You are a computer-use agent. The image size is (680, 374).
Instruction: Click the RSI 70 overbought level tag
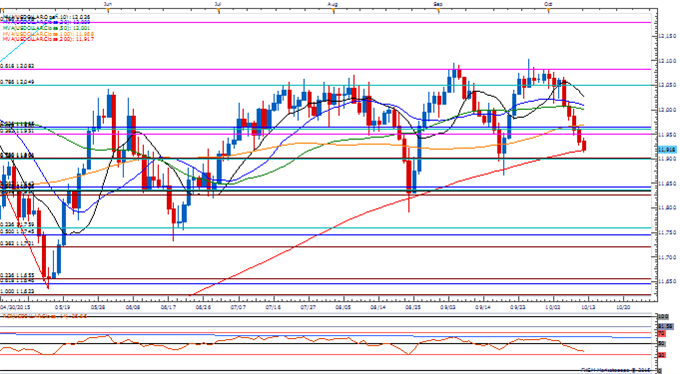(662, 333)
